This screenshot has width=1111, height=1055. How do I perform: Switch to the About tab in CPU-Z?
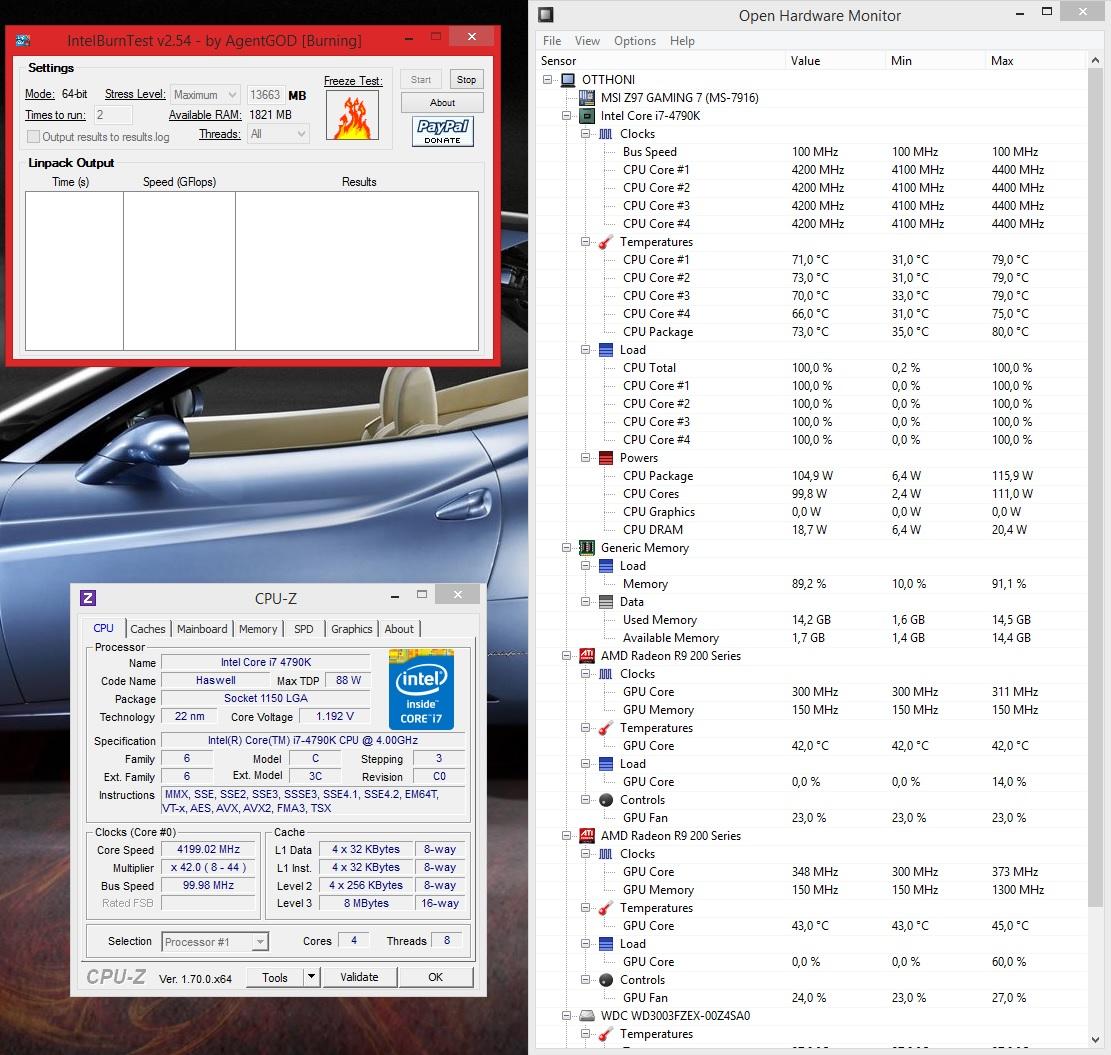coord(399,629)
